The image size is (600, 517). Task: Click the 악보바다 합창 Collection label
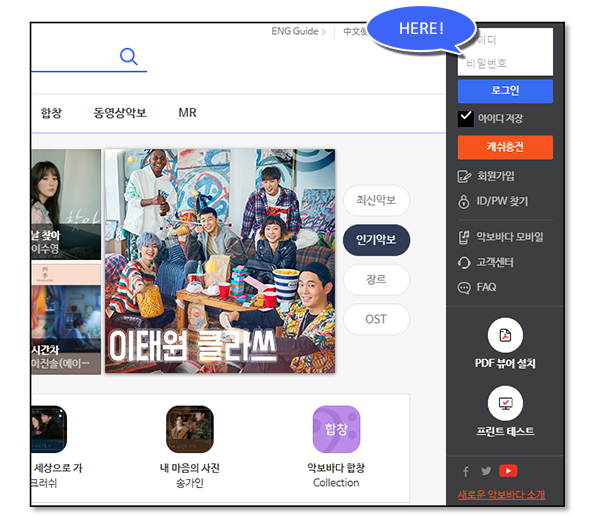coord(336,475)
